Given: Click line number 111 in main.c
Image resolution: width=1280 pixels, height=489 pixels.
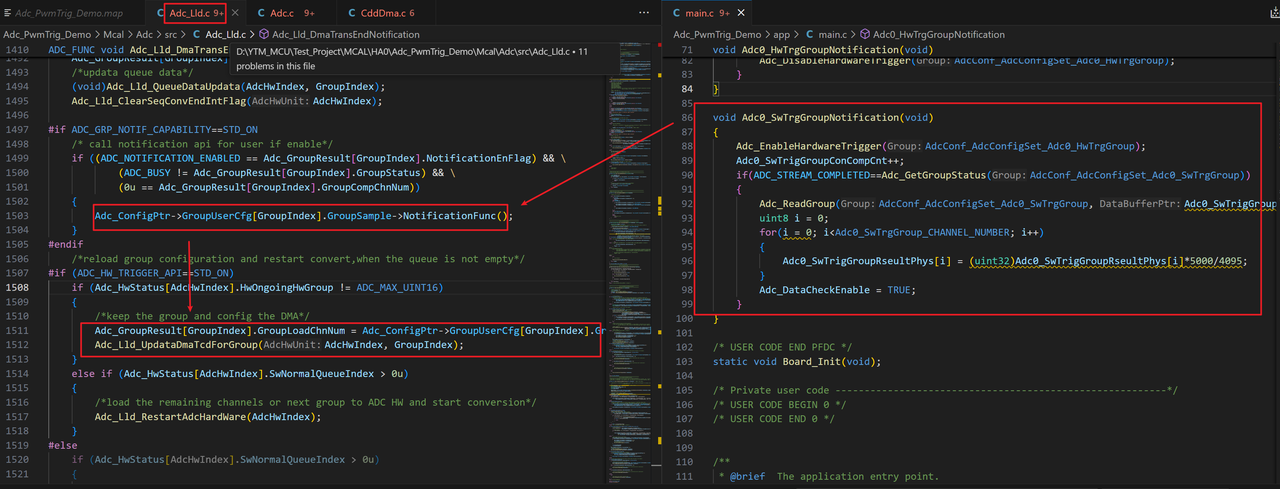Looking at the screenshot, I should pyautogui.click(x=684, y=476).
